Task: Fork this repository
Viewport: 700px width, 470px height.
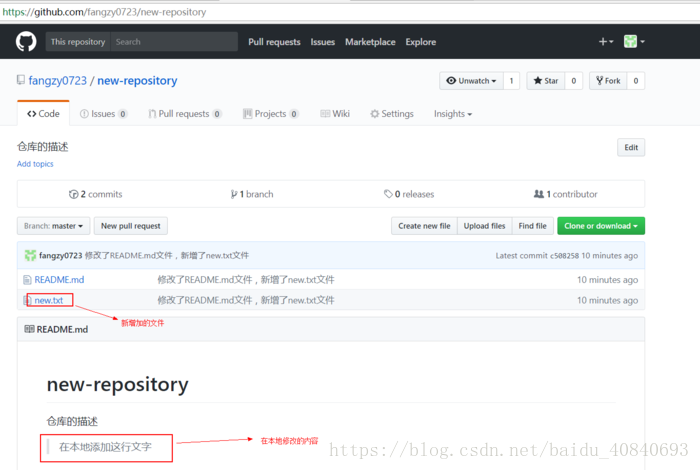Action: tap(608, 81)
